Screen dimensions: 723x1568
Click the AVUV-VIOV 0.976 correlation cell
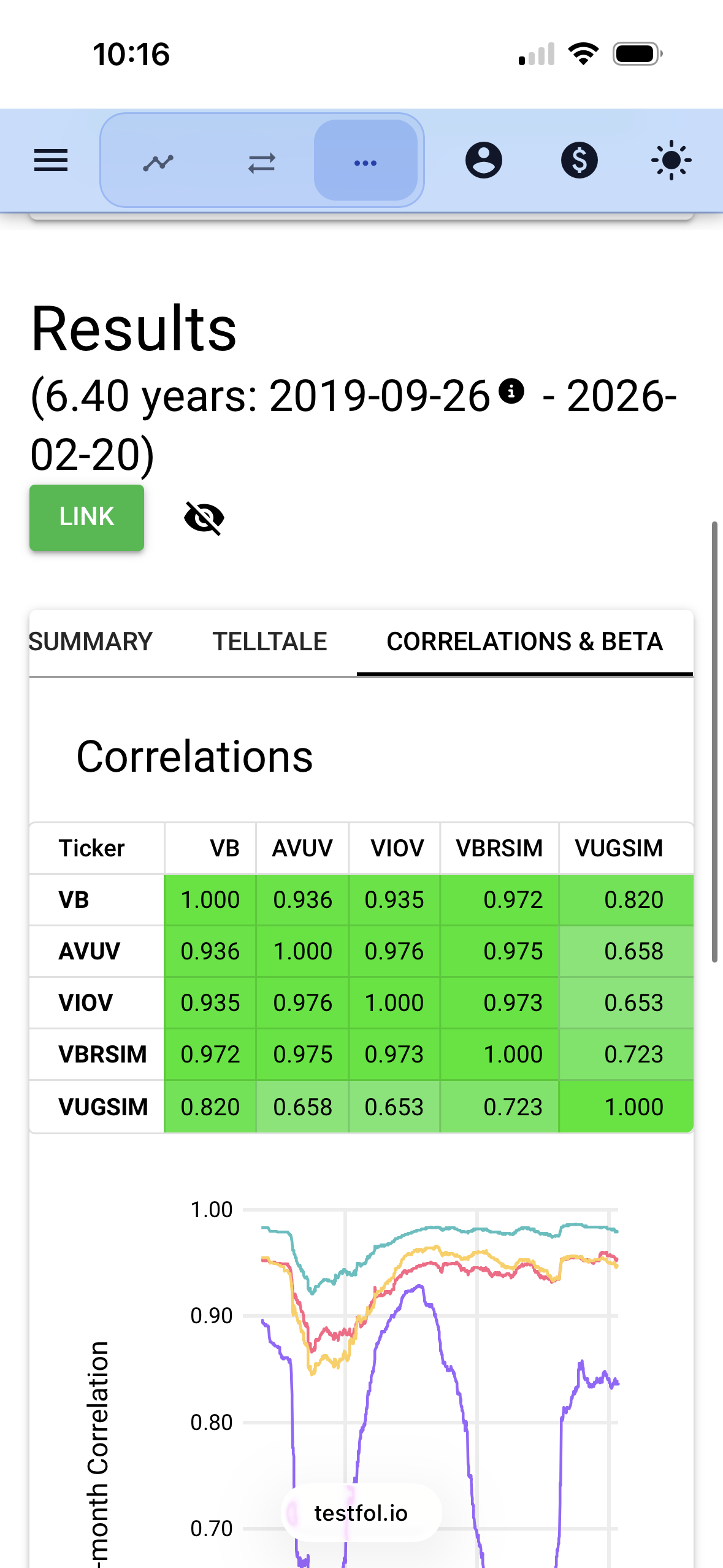click(394, 951)
